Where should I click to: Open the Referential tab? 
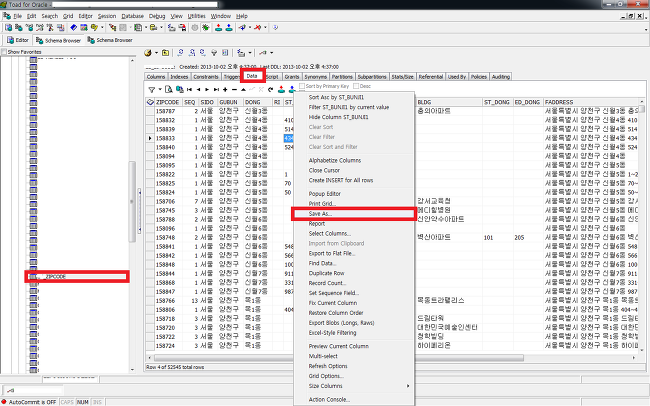(431, 77)
